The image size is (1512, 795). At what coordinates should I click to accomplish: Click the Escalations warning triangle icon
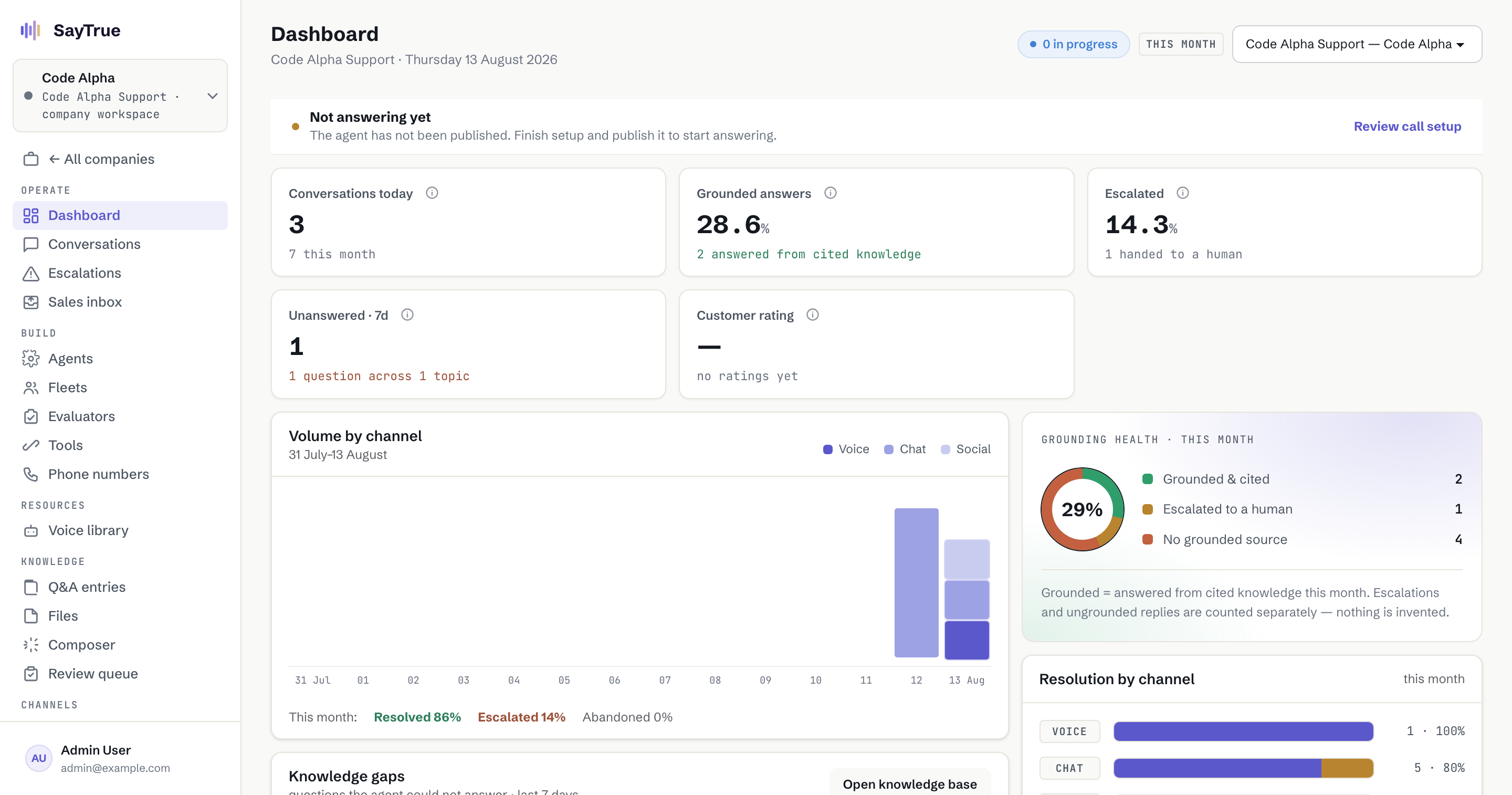(30, 273)
